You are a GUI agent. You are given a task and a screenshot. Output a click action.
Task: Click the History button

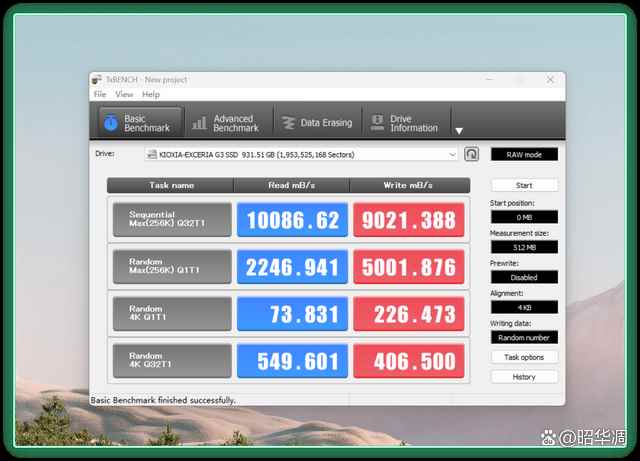[524, 377]
